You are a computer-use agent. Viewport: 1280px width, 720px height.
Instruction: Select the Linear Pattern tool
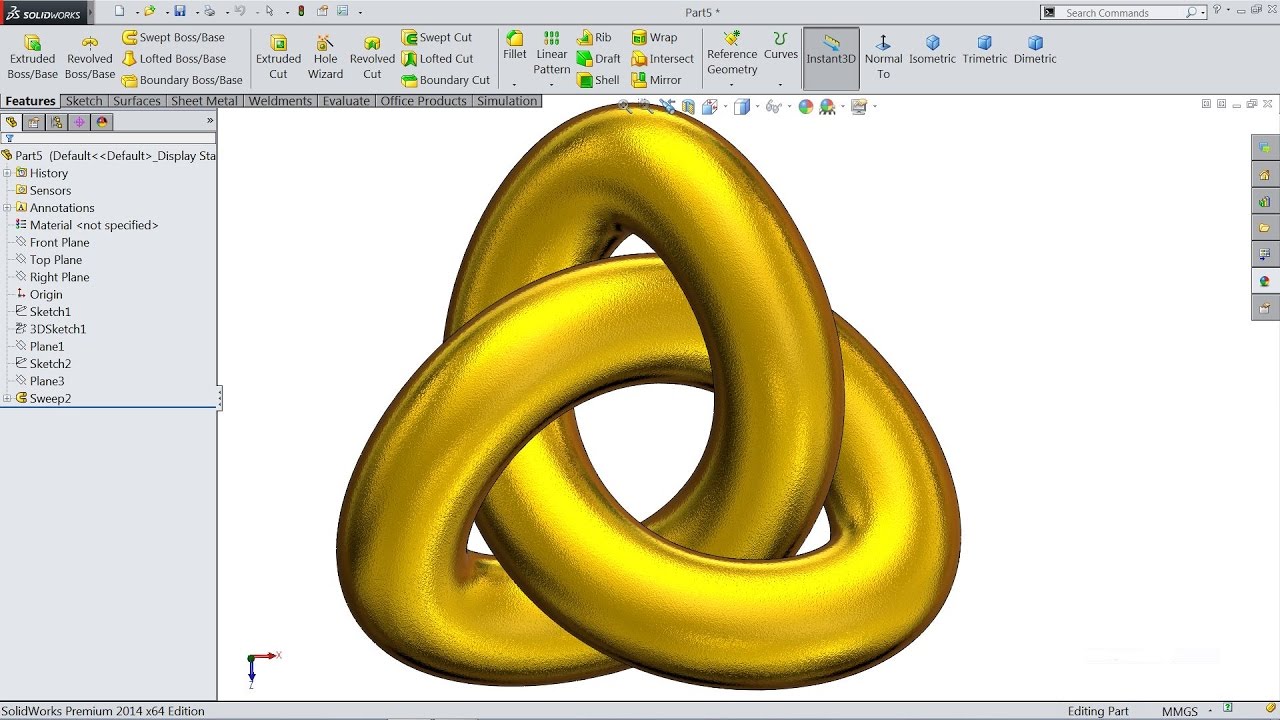tap(551, 52)
